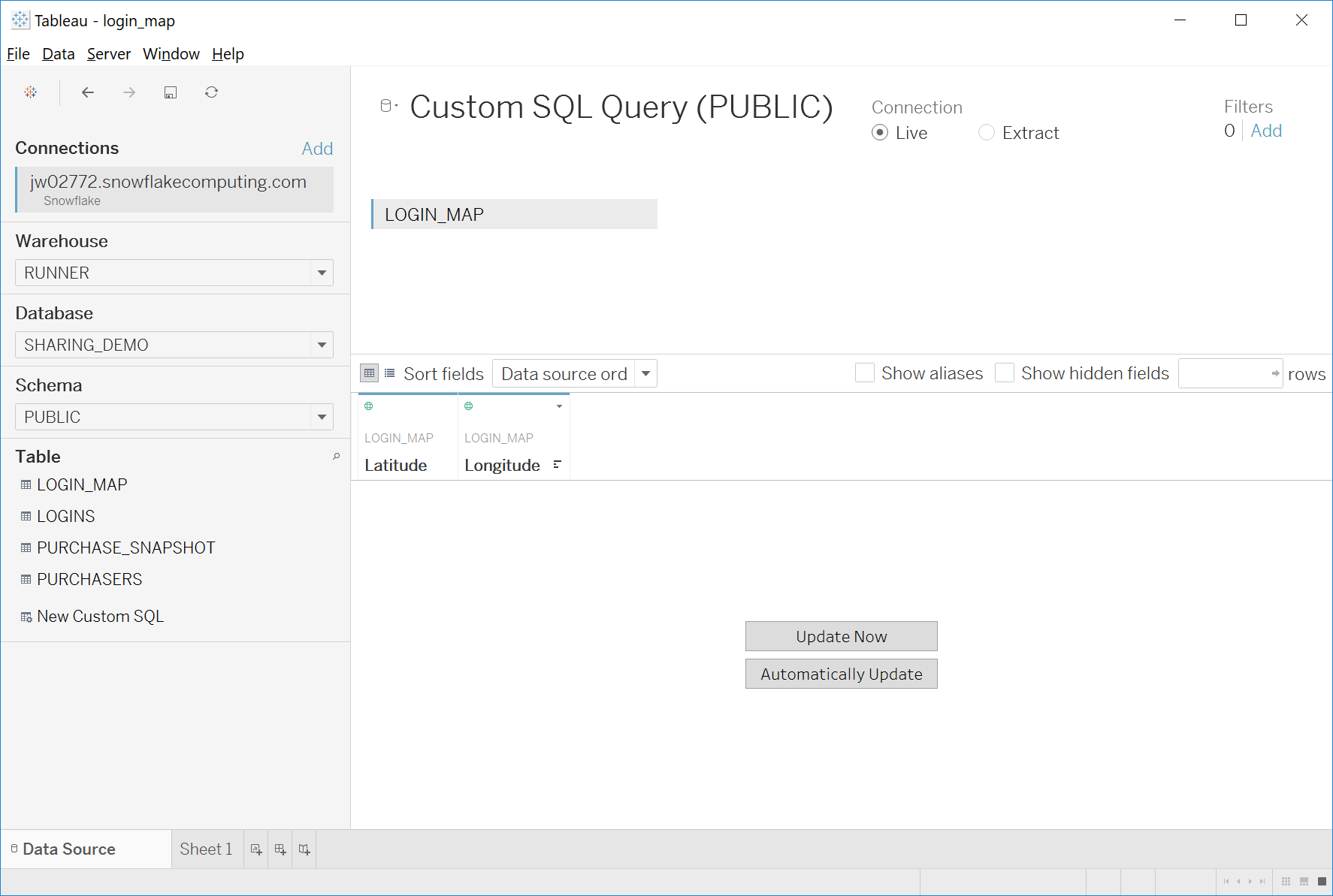Open the Sort fields Data source order dropdown

click(575, 373)
